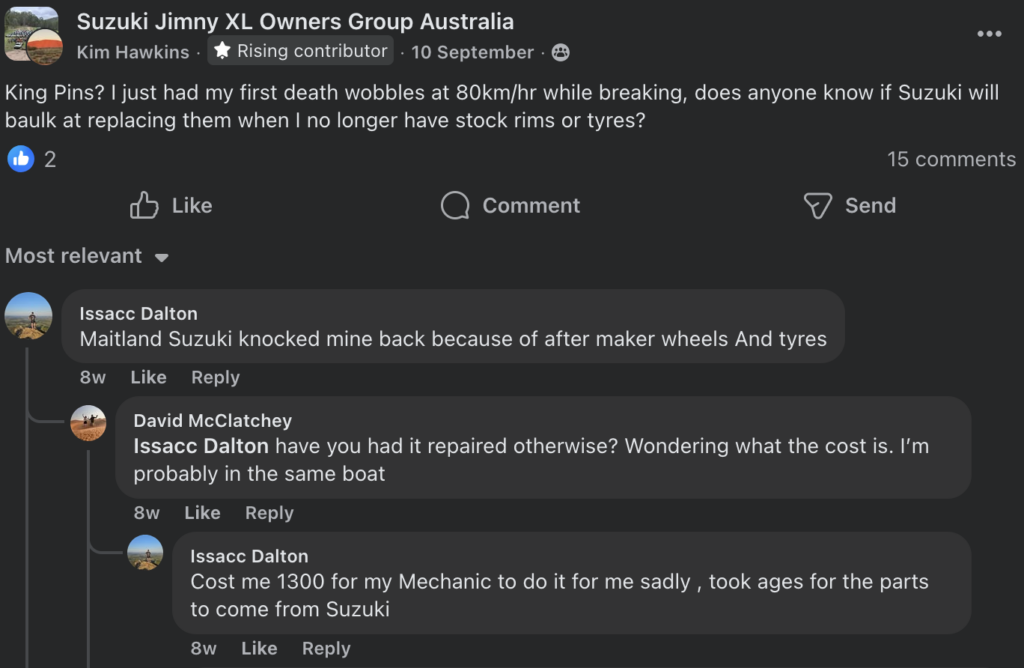This screenshot has height=668, width=1024.
Task: Reply to the 'Cost me 1300' comment
Action: pos(326,648)
